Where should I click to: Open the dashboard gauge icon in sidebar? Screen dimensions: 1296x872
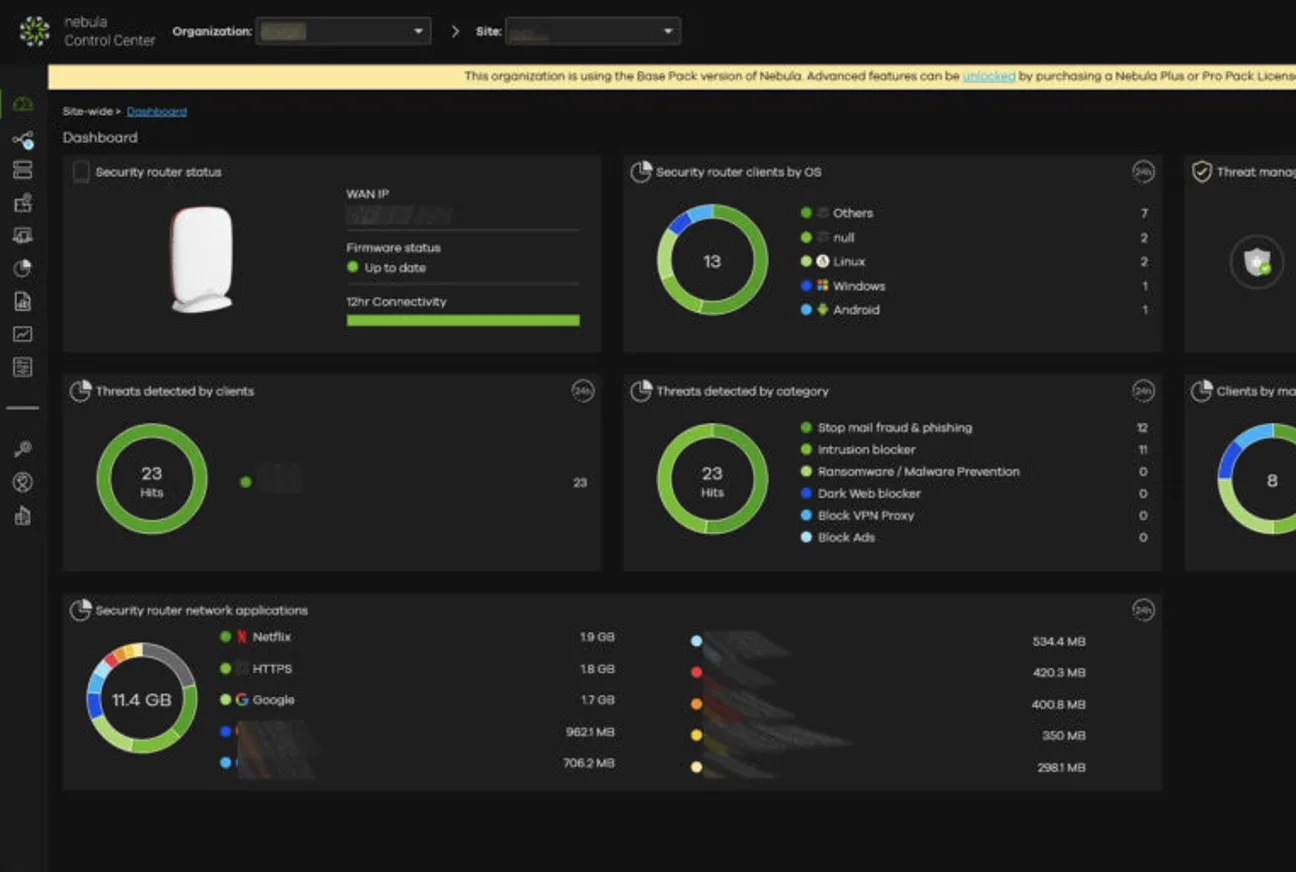tap(23, 104)
